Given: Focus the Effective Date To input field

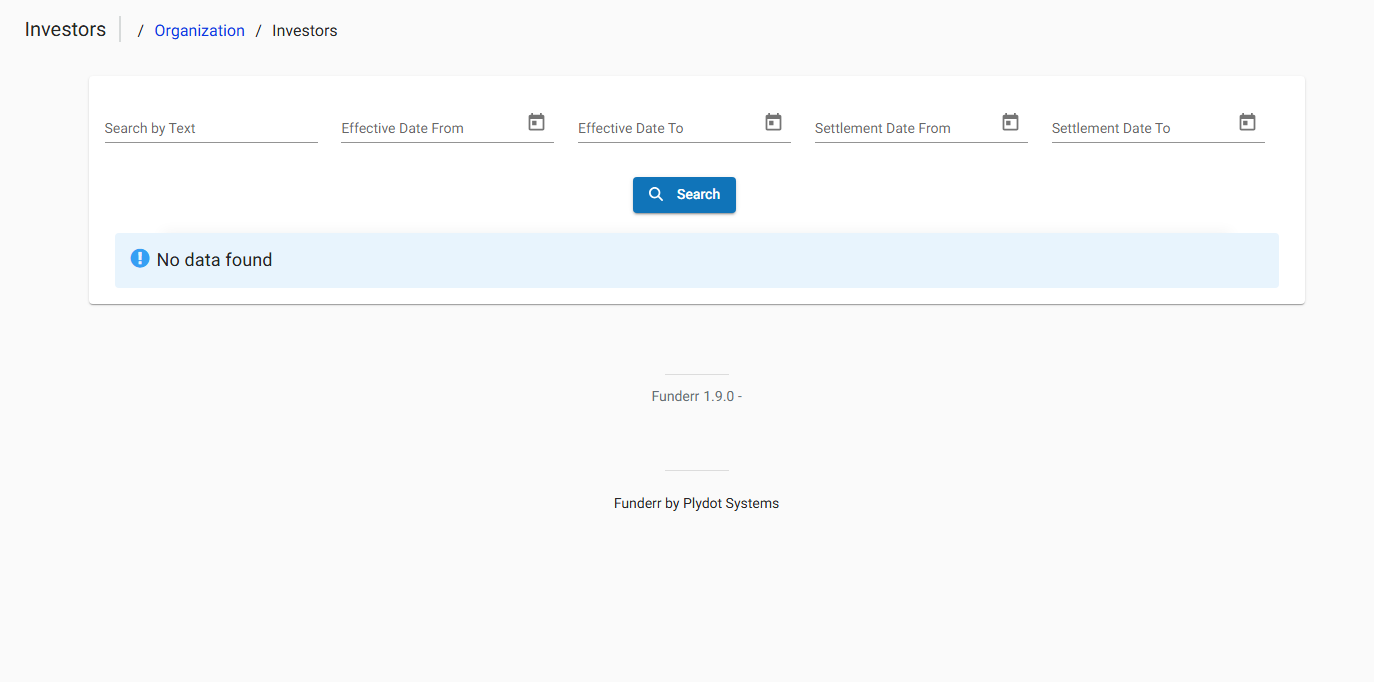Looking at the screenshot, I should tap(665, 128).
